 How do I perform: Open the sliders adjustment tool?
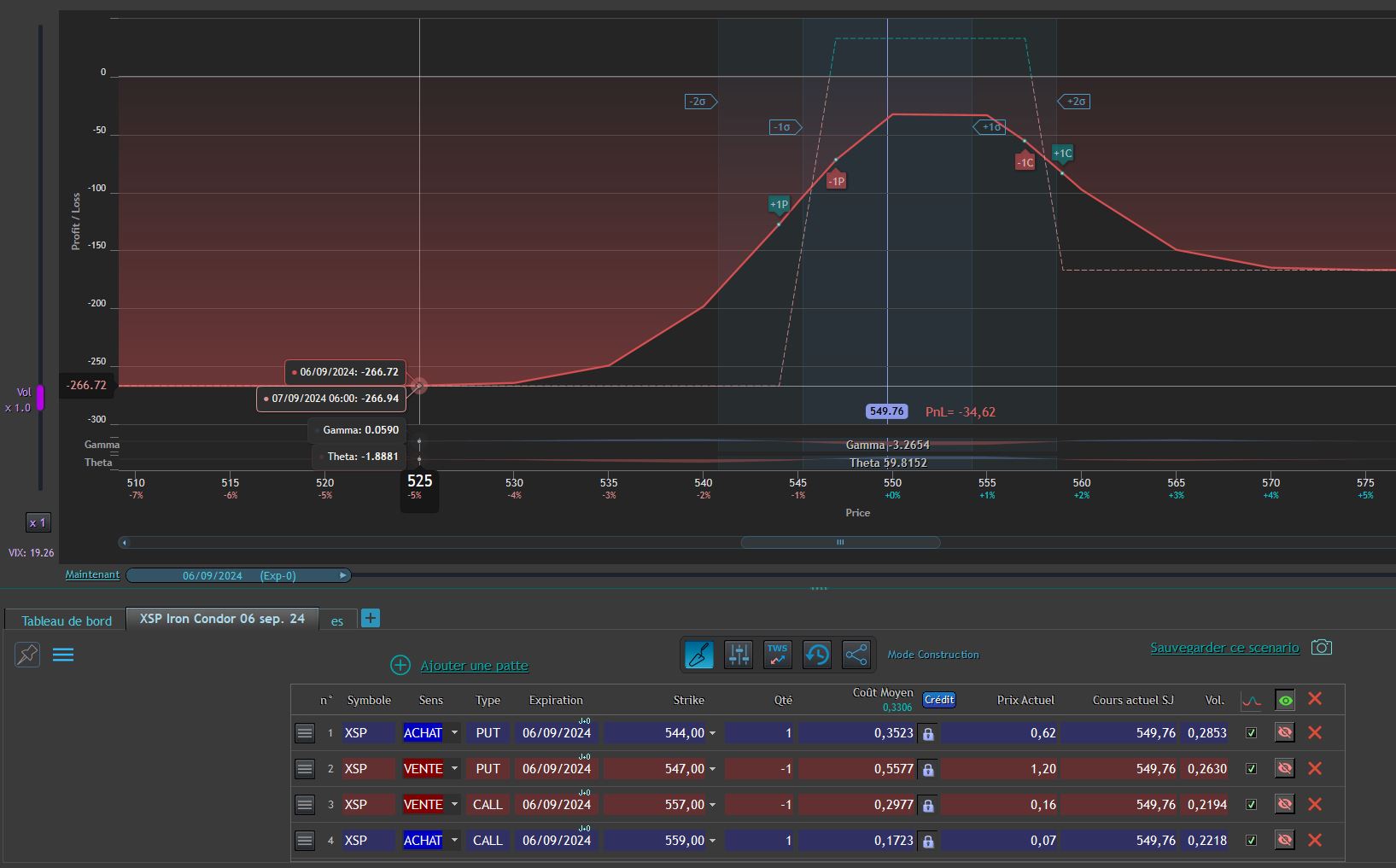(x=738, y=655)
